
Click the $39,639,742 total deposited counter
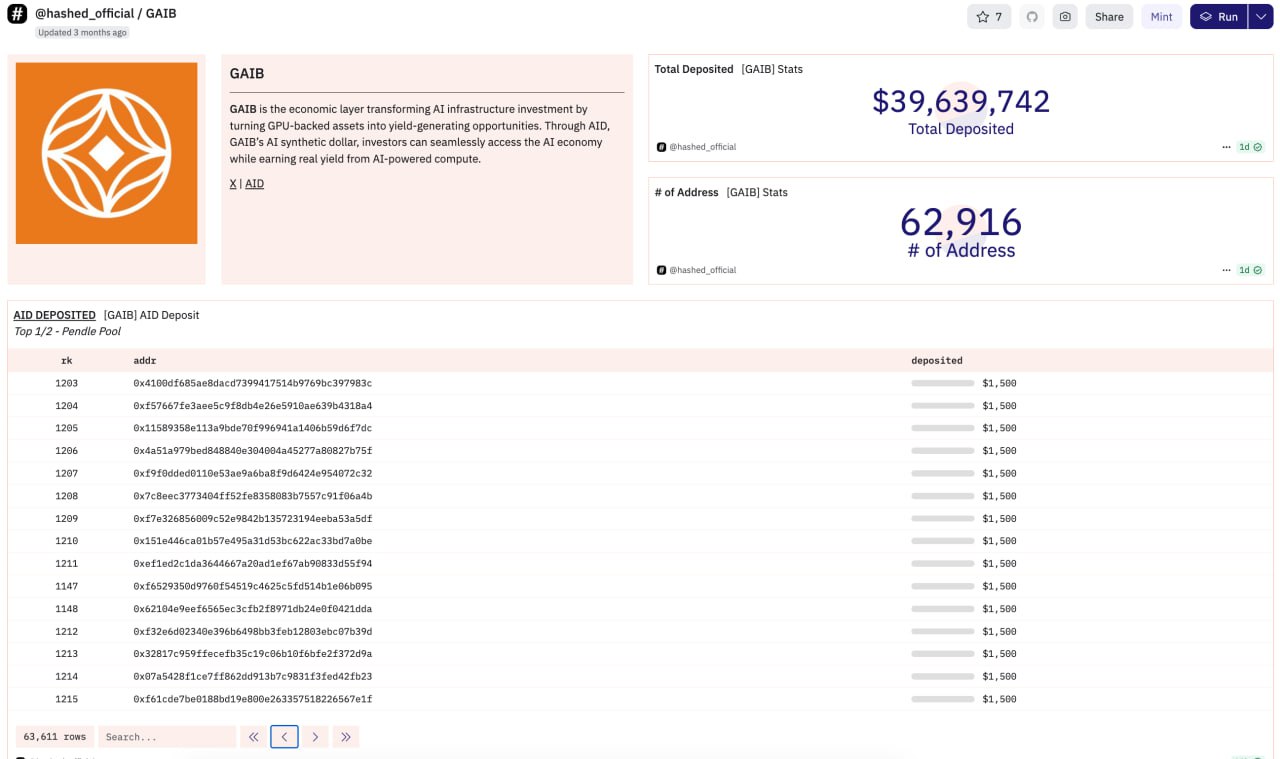click(x=961, y=101)
